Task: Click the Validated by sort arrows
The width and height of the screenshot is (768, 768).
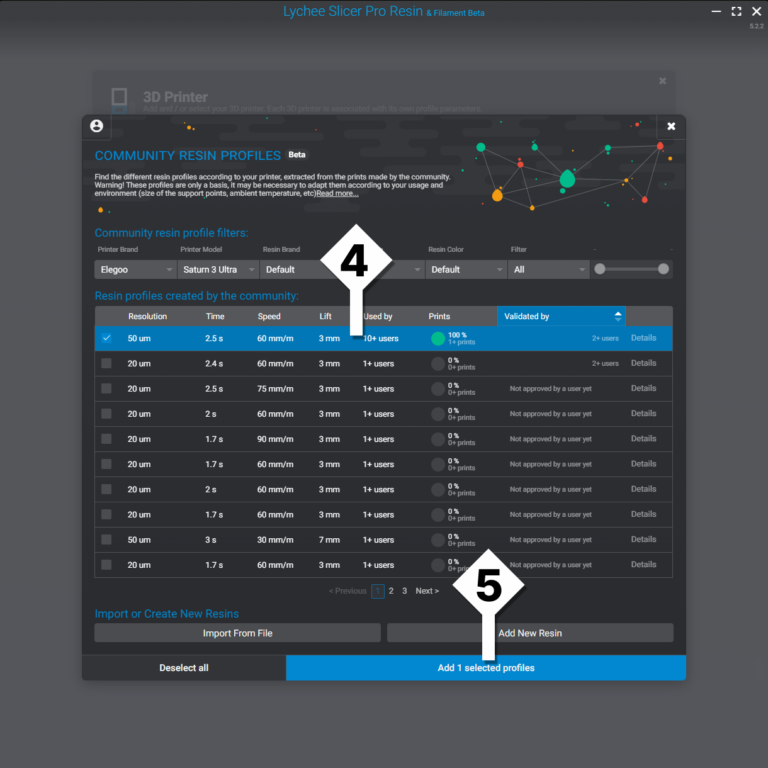Action: 618,316
